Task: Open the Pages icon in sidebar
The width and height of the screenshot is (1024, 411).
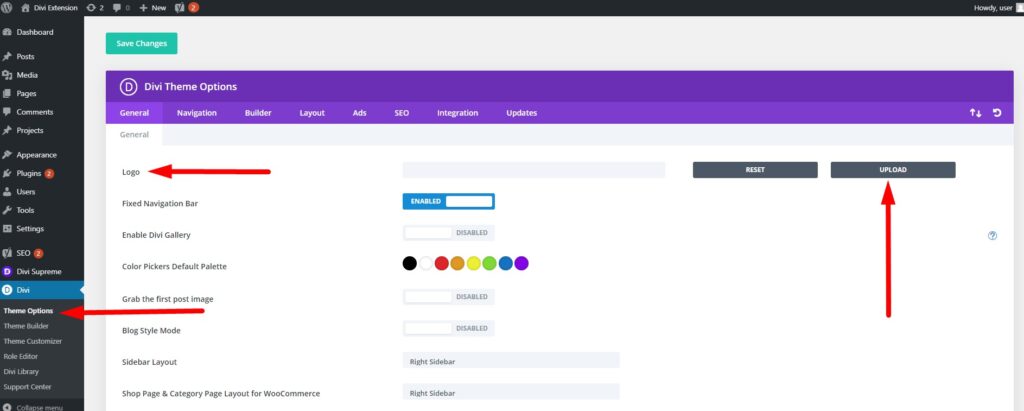Action: point(7,93)
